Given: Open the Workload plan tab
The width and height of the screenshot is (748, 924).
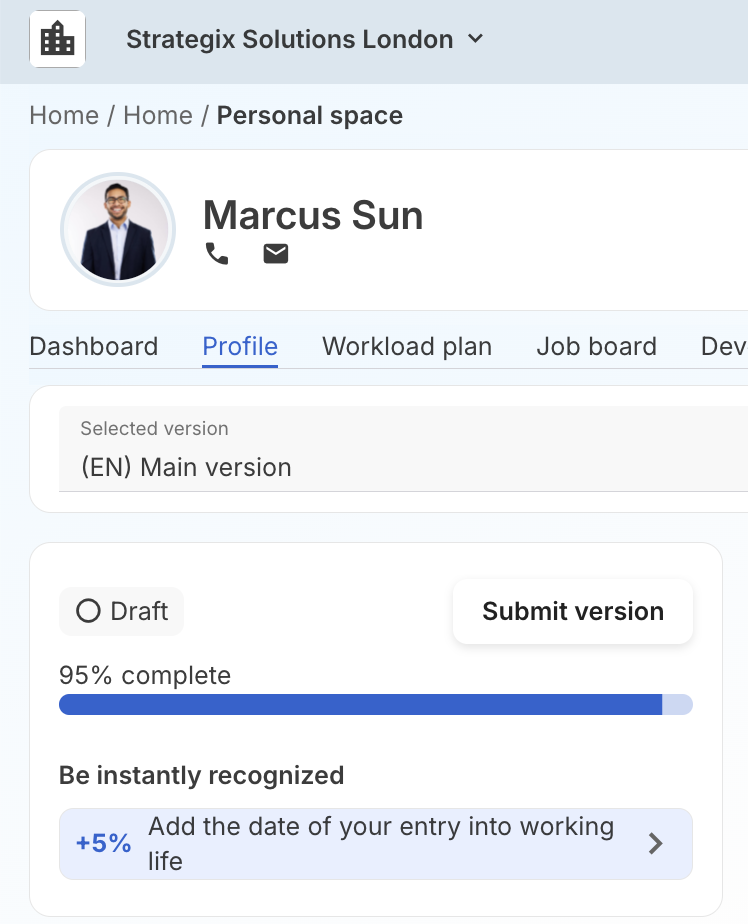Looking at the screenshot, I should pos(407,346).
